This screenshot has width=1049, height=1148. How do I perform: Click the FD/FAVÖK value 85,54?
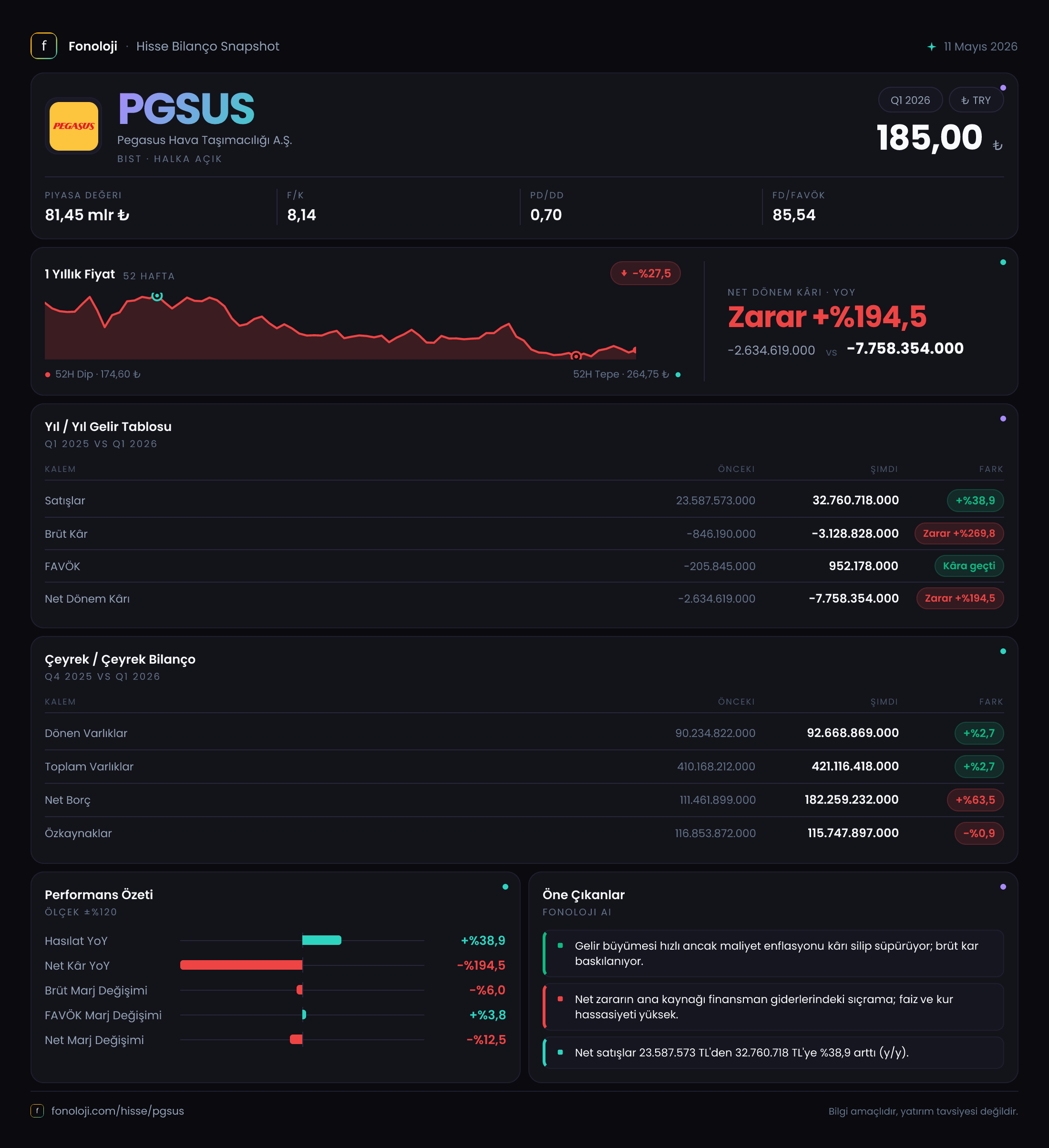(794, 215)
